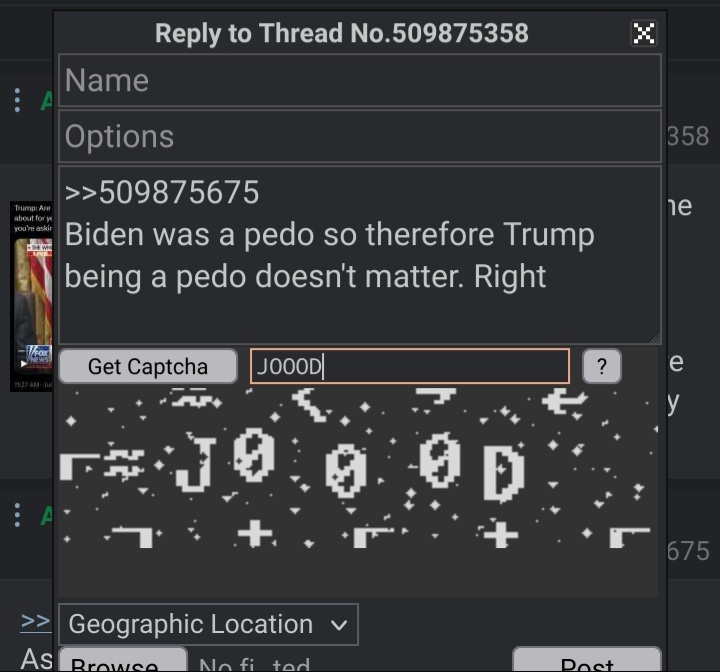Click the Options input field
Viewport: 720px width, 672px height.
coord(360,136)
